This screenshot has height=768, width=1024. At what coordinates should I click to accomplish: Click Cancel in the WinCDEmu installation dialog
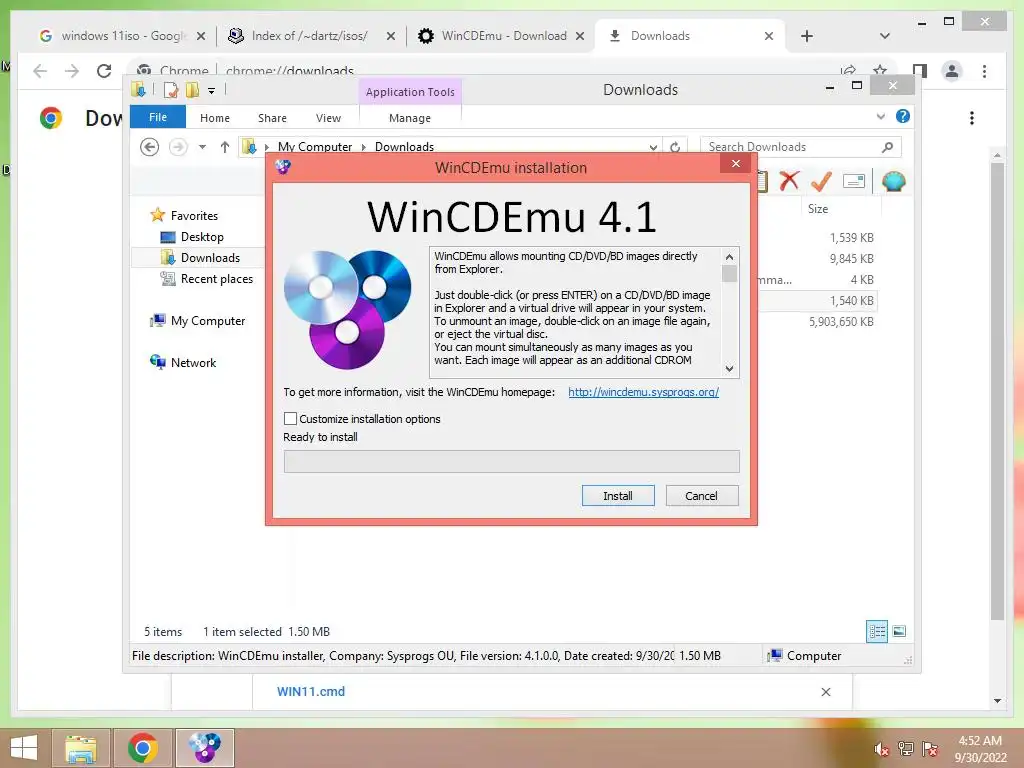click(x=701, y=496)
